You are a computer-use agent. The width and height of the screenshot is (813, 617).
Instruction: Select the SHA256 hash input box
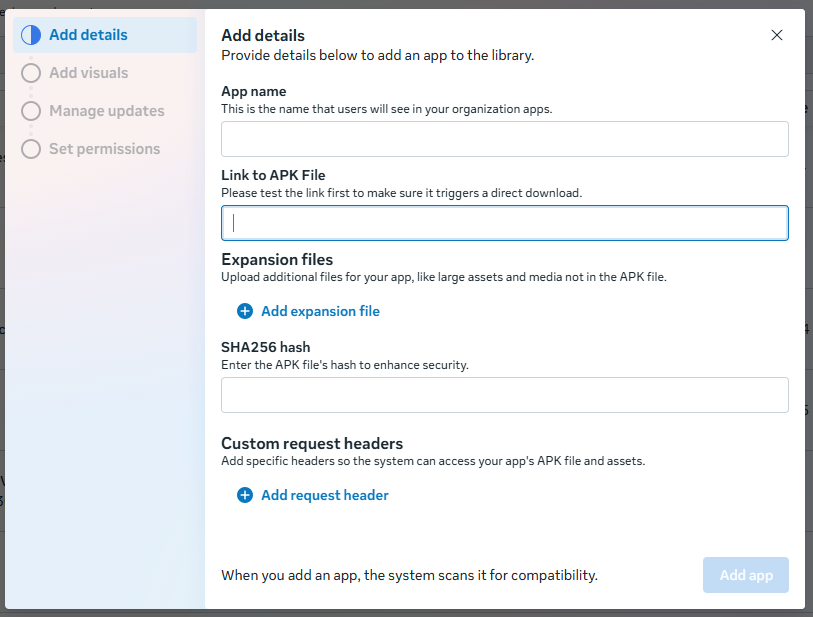(x=504, y=395)
